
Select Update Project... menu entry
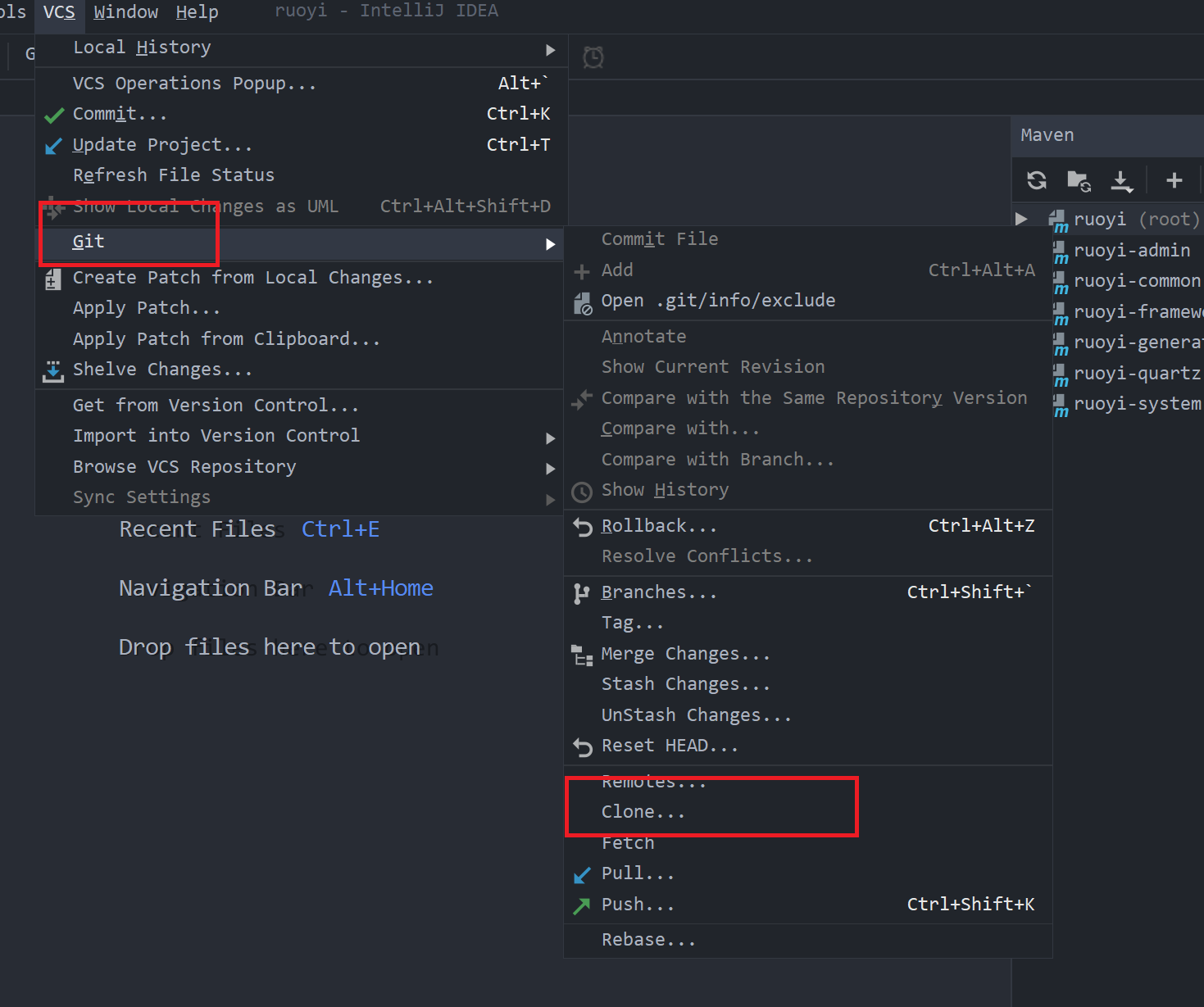(302, 145)
